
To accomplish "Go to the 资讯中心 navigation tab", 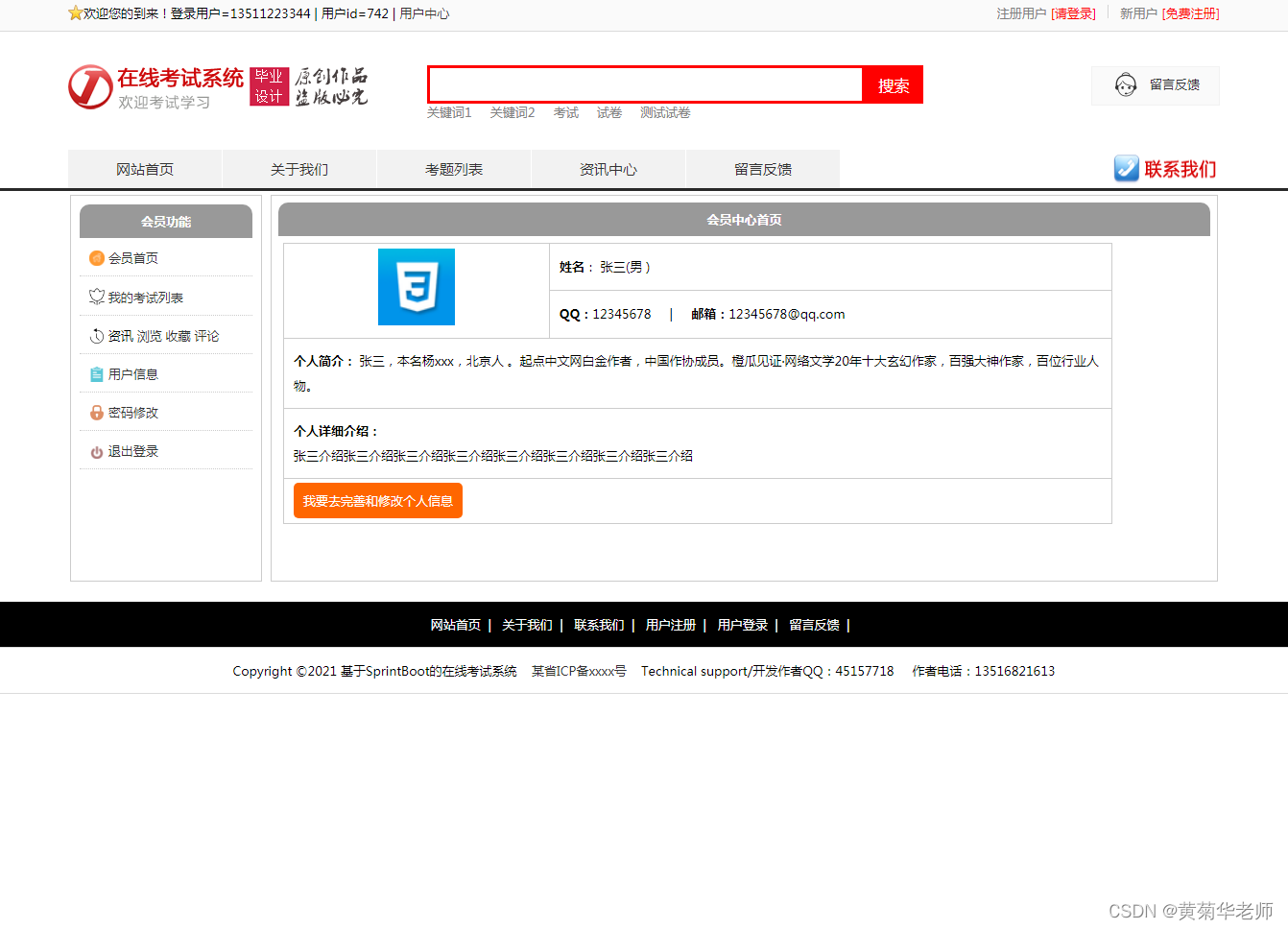I will point(608,169).
